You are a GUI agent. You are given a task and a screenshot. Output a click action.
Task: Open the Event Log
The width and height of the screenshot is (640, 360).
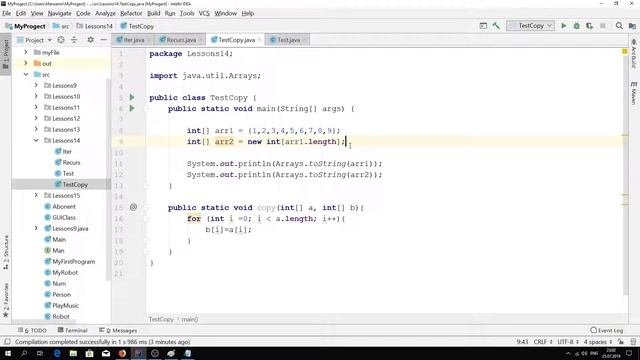coord(607,330)
